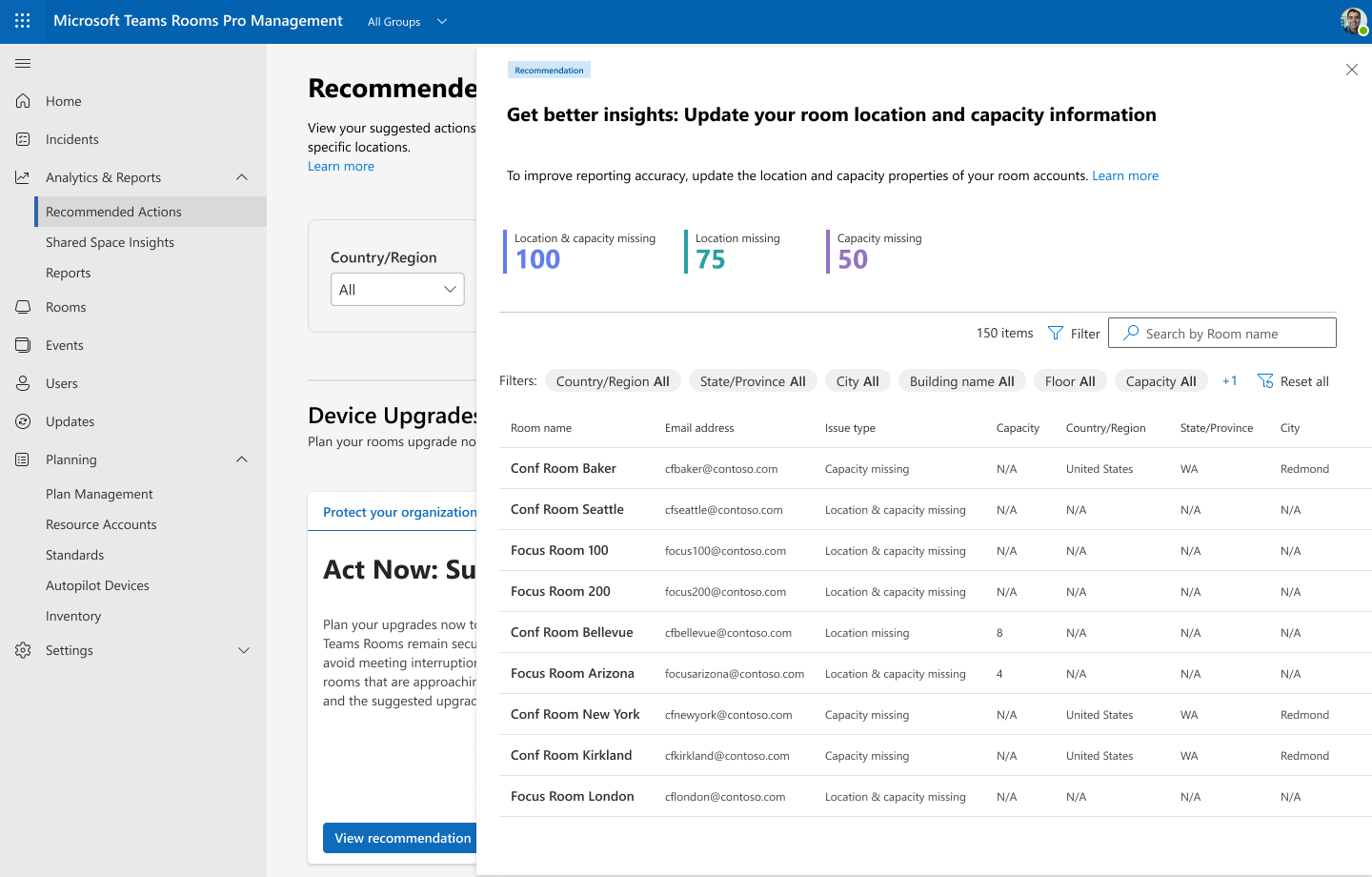Image resolution: width=1372 pixels, height=877 pixels.
Task: Open the Country/Region filter pill
Action: pos(613,381)
